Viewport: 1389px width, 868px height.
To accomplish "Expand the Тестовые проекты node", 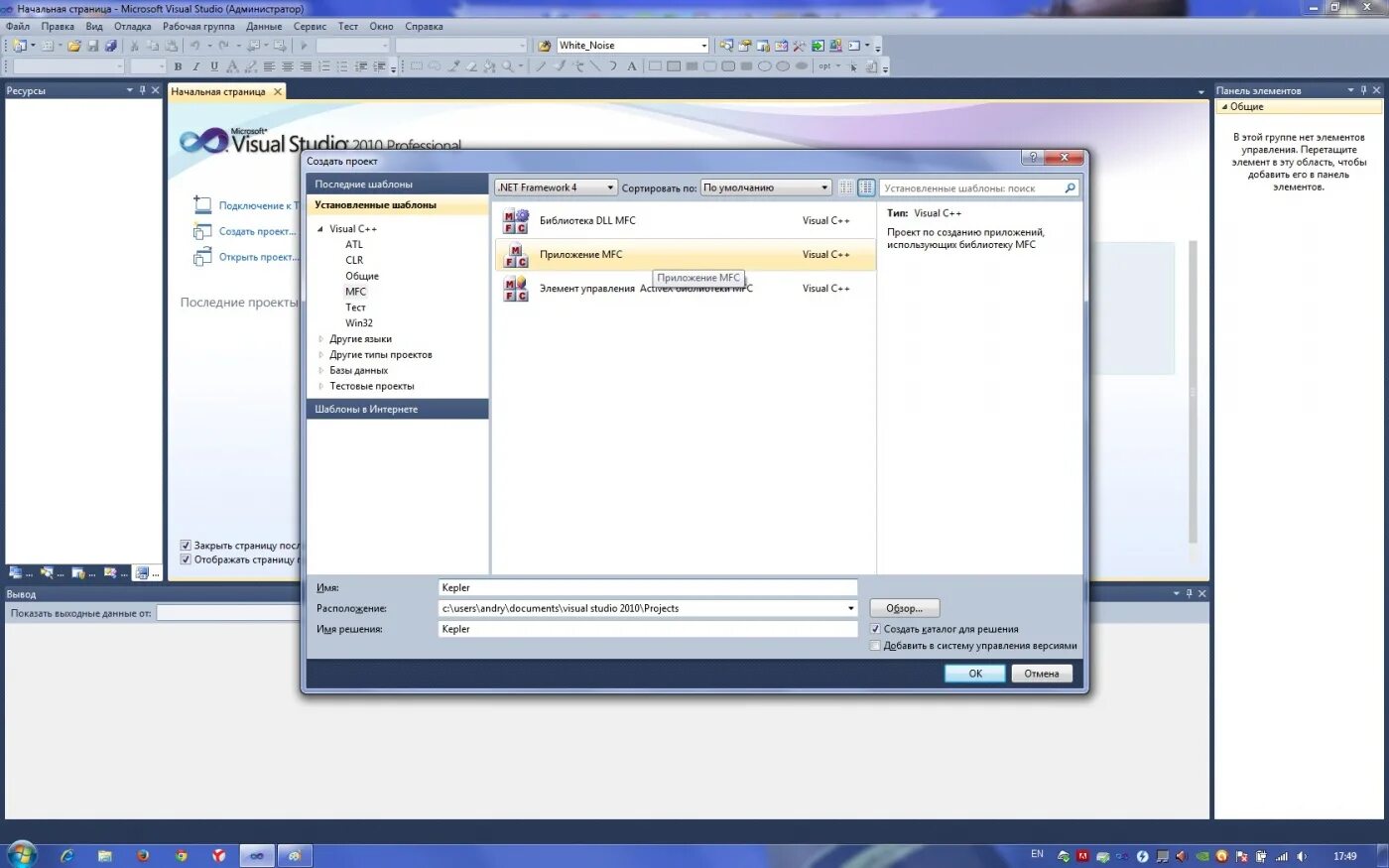I will (x=320, y=387).
